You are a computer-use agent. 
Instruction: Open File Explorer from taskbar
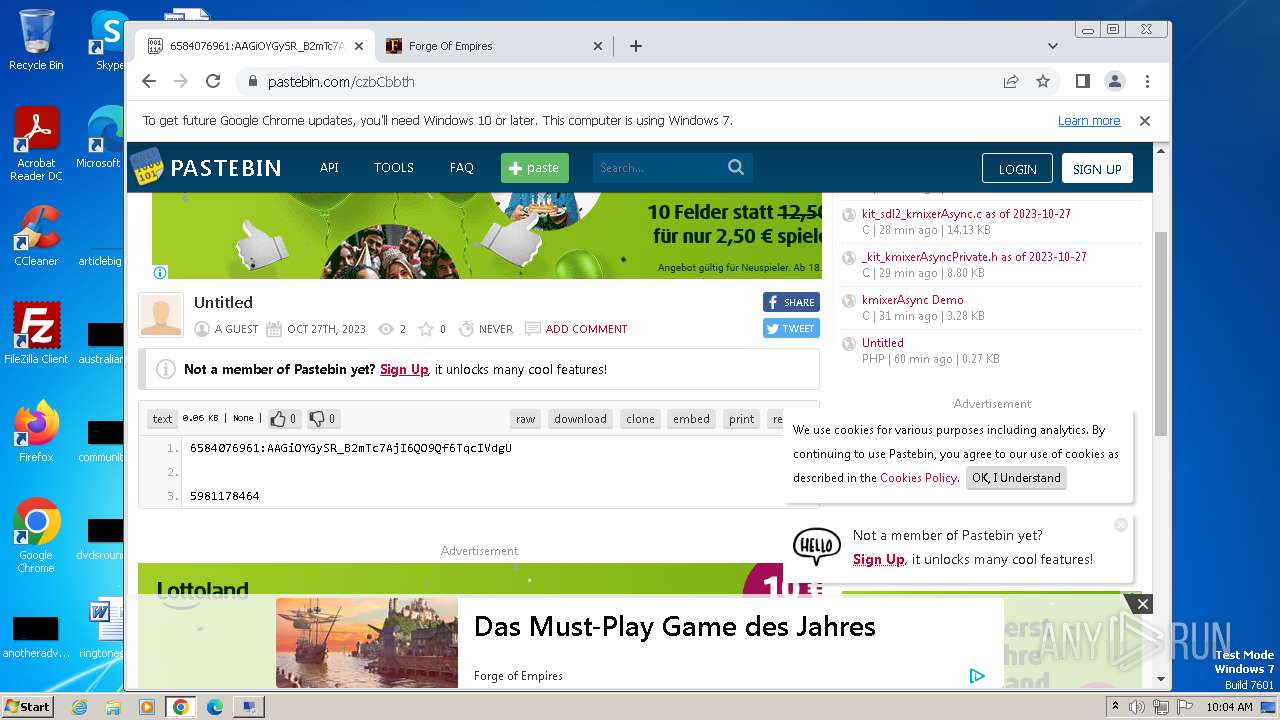click(x=113, y=707)
